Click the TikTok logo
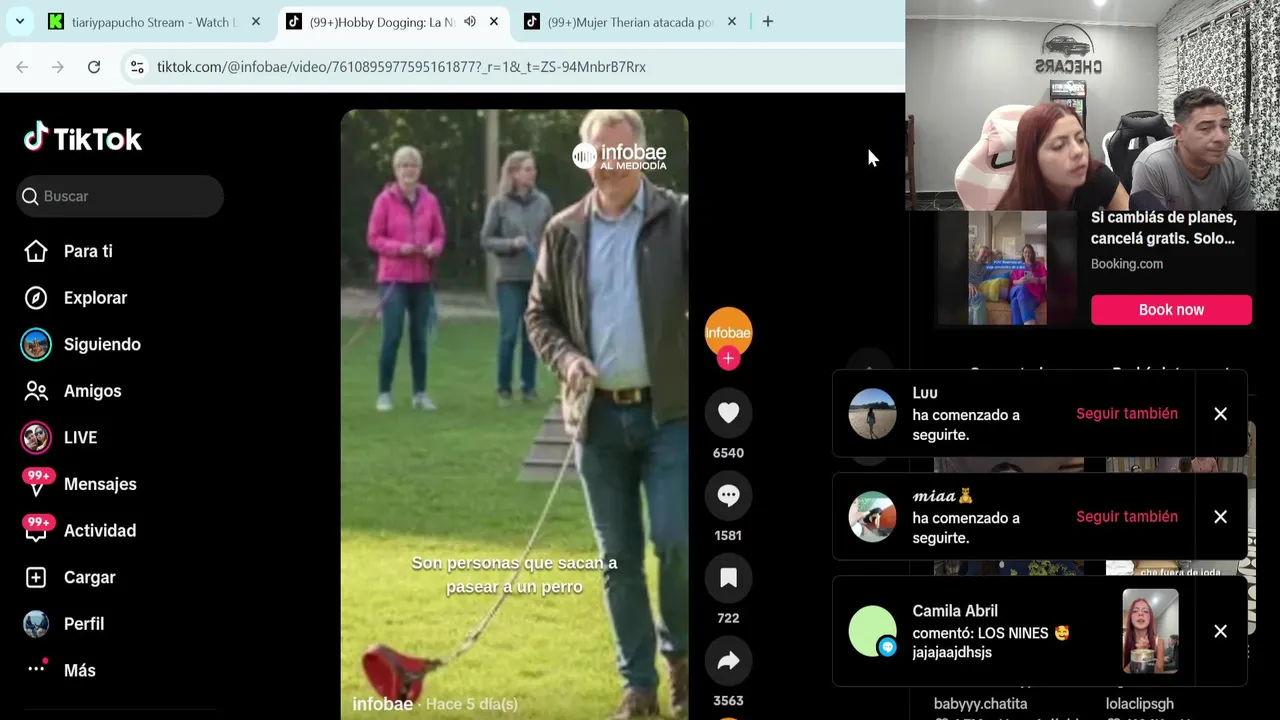This screenshot has height=720, width=1280. (83, 138)
